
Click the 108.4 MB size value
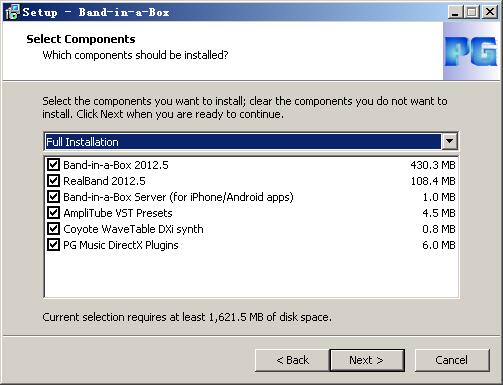coord(433,181)
